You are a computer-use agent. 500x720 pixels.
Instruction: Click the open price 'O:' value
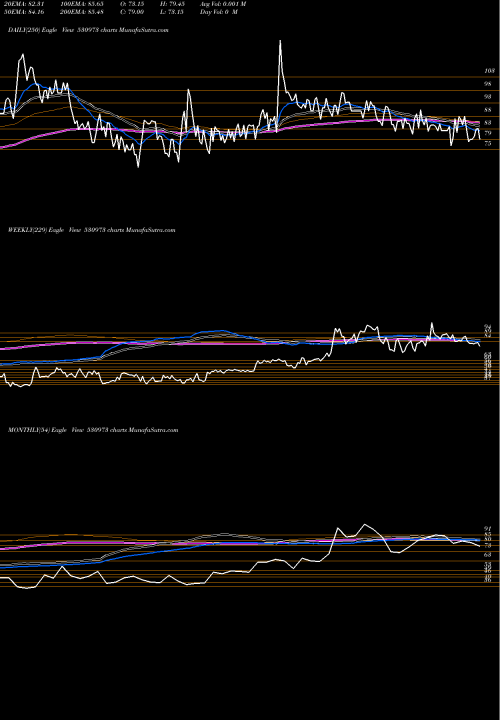coord(134,4)
